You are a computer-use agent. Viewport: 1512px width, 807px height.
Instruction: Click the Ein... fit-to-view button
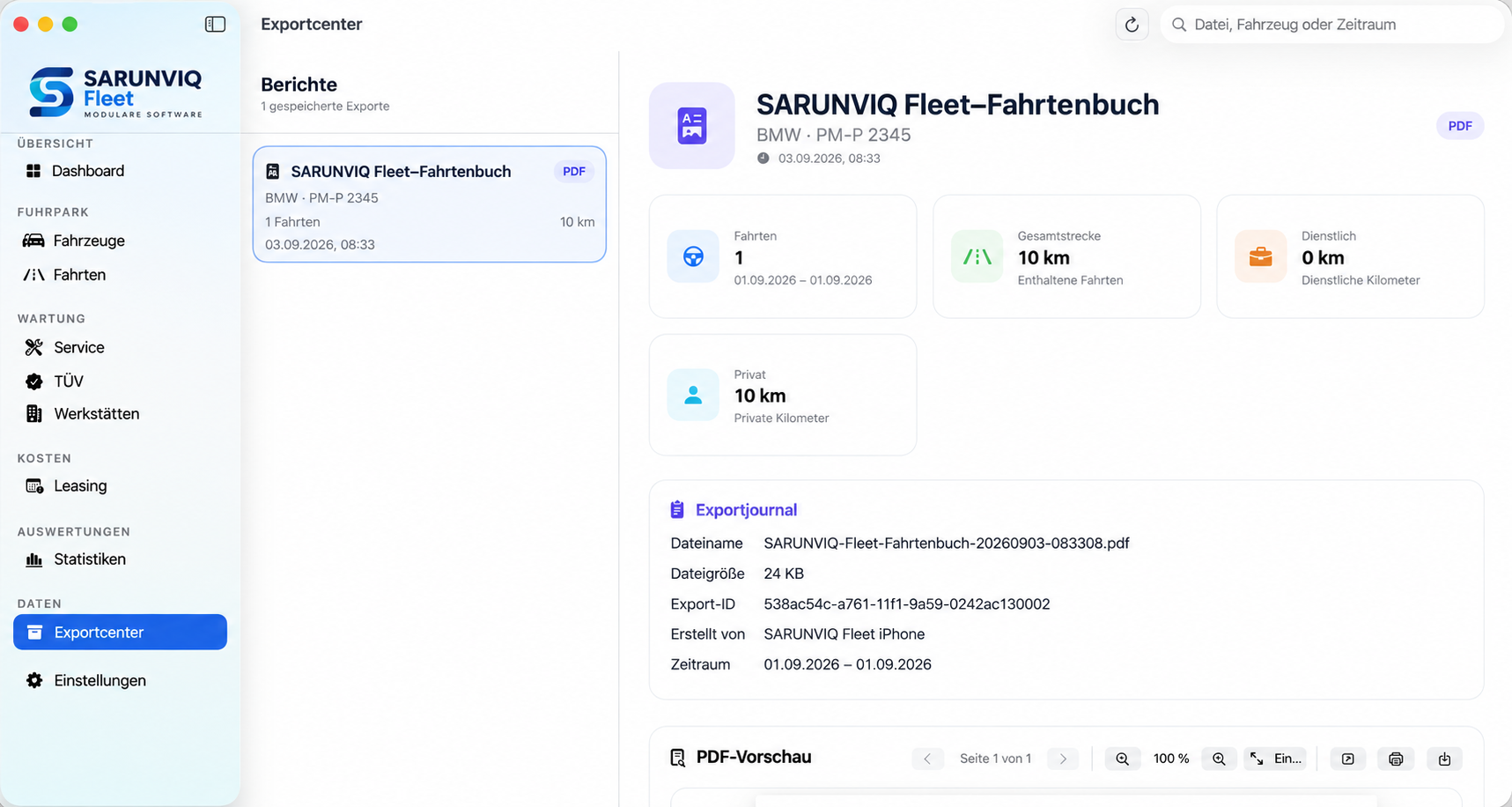tap(1275, 759)
